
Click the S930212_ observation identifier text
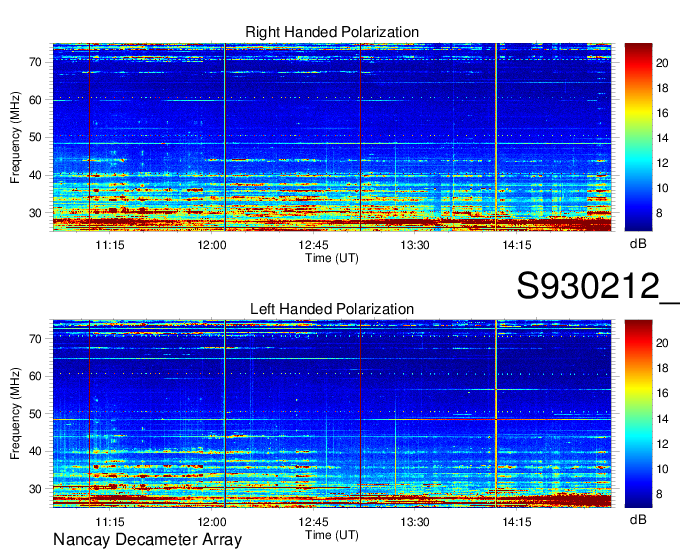[598, 286]
